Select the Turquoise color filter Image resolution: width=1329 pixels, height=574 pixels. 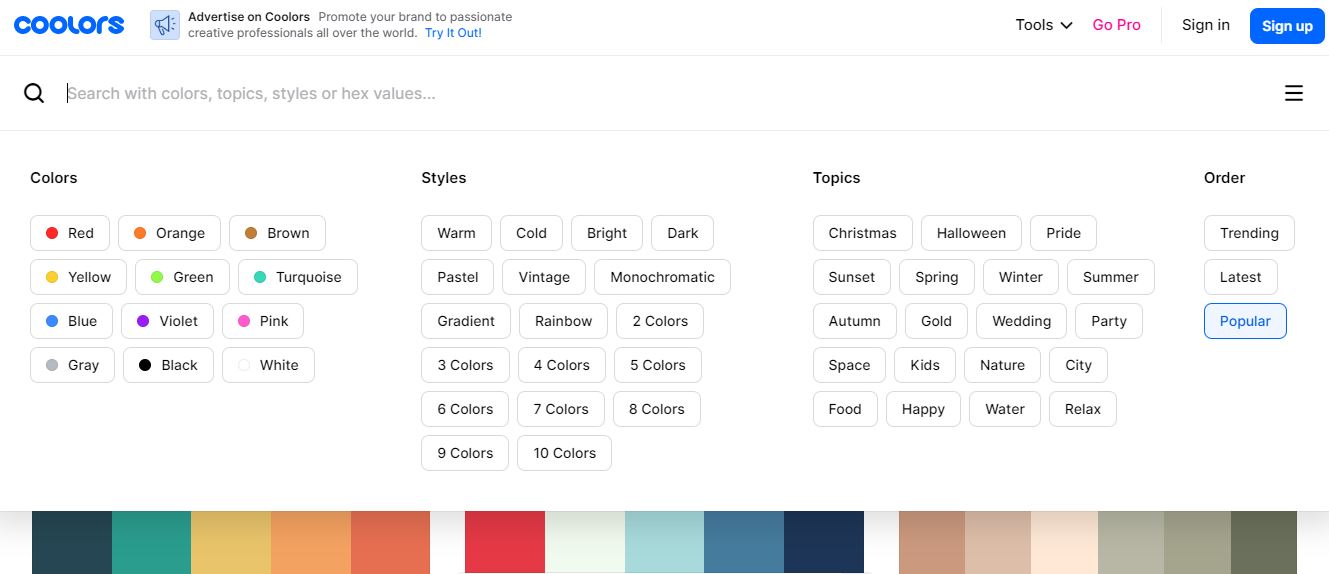297,277
